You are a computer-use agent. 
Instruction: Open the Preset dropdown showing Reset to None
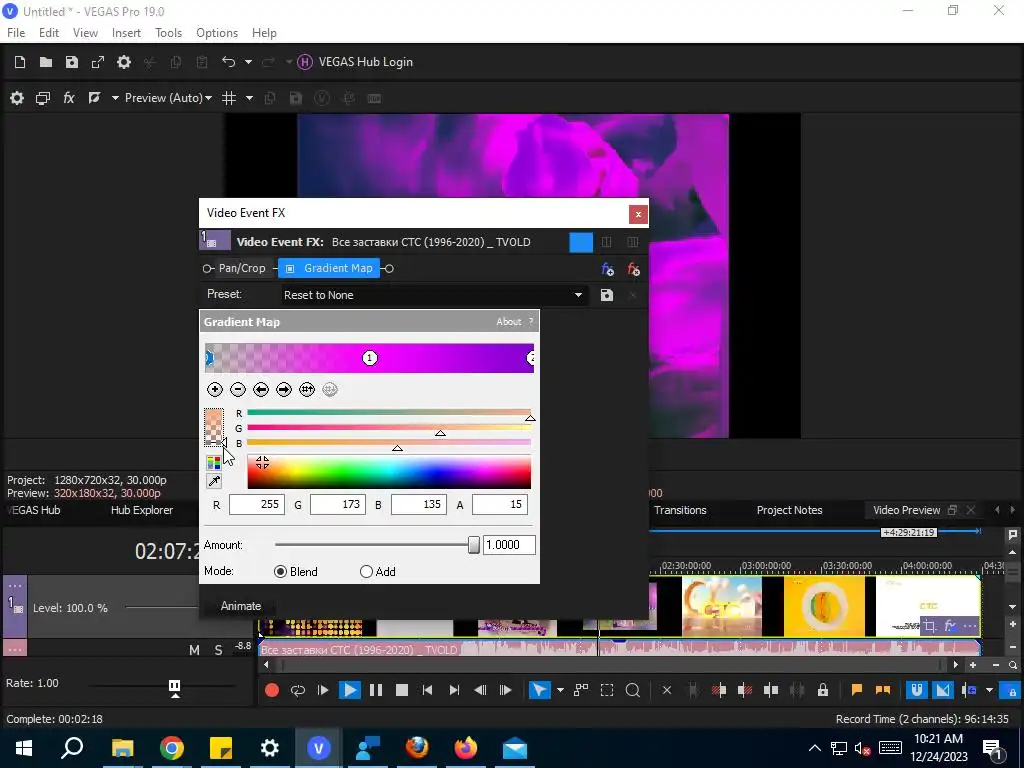[434, 295]
